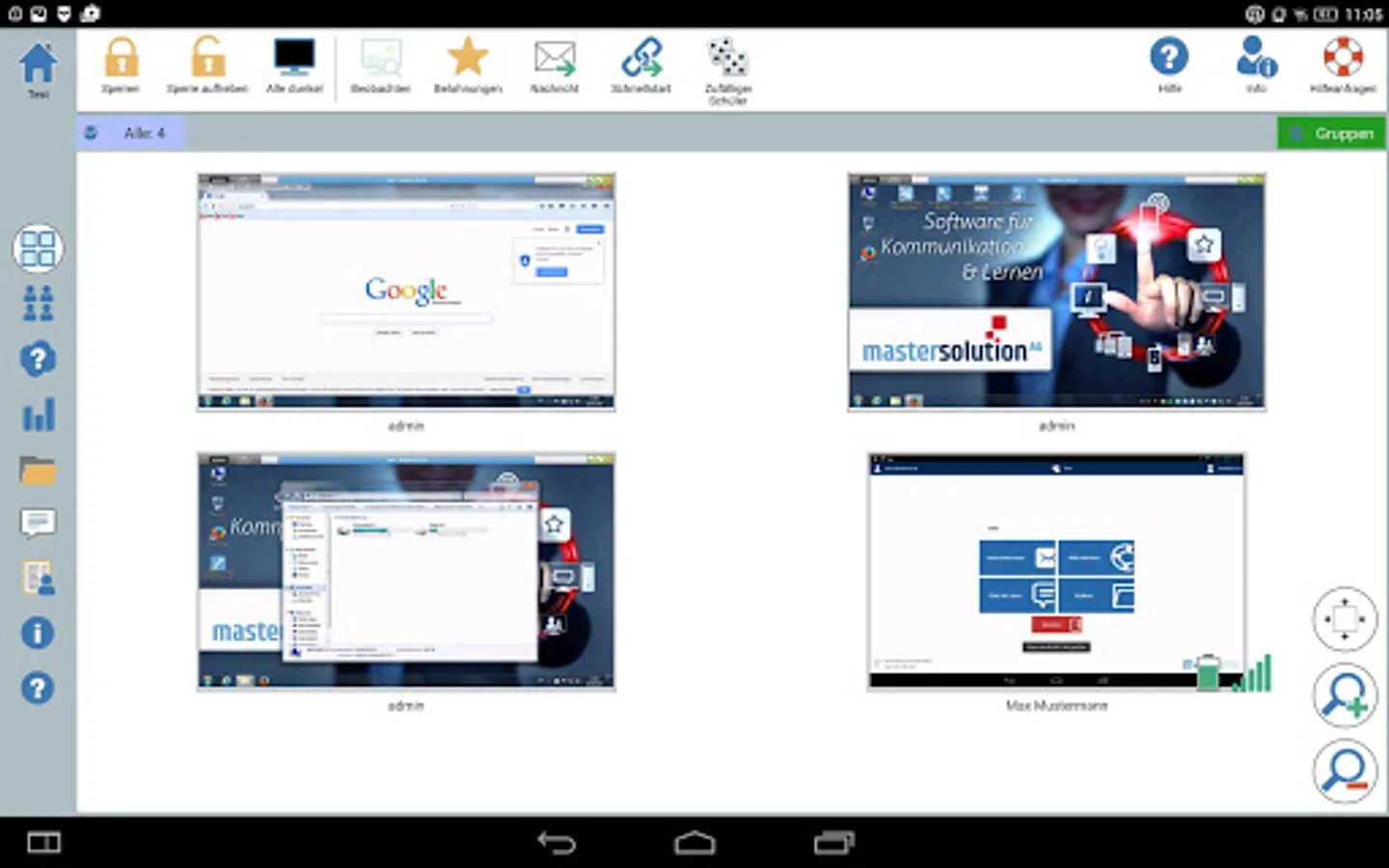
Task: Open the folder icon in sidebar
Action: pyautogui.click(x=38, y=471)
